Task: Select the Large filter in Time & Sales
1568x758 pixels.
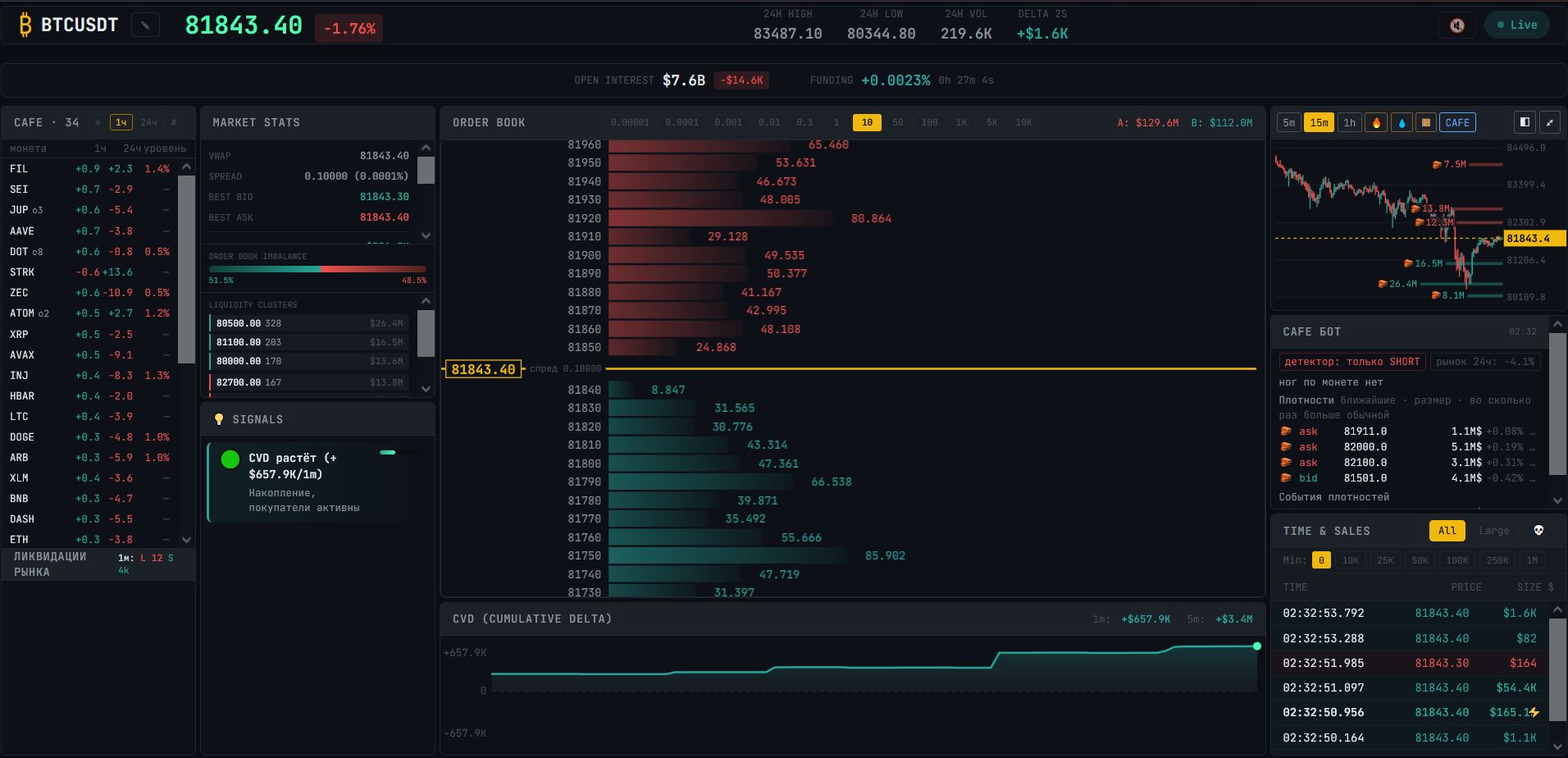Action: 1493,531
